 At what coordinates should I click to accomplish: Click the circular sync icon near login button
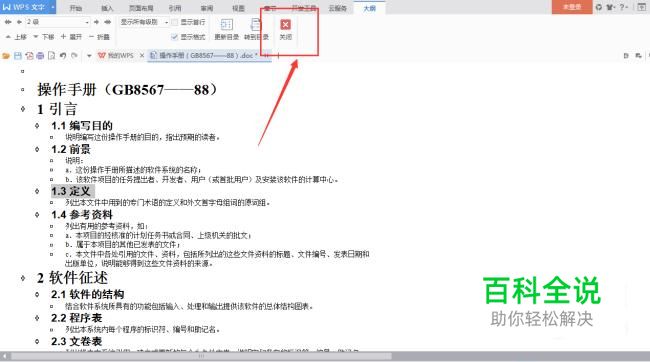tap(599, 7)
